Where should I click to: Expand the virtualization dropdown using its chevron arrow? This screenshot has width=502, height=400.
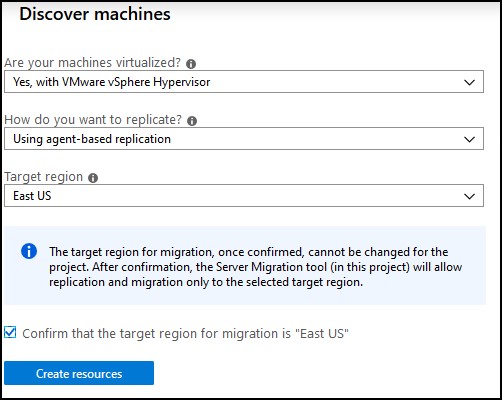pyautogui.click(x=469, y=82)
